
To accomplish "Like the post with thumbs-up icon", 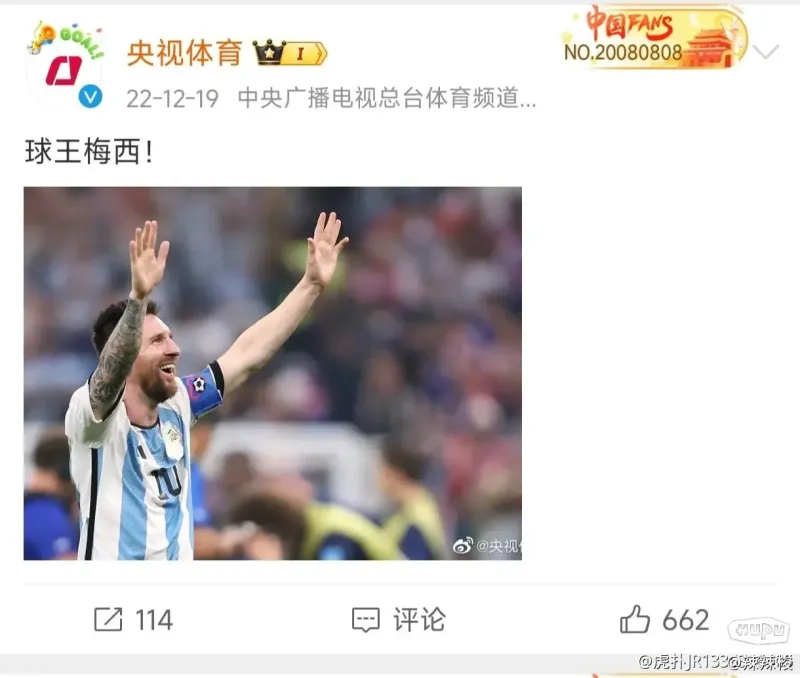I will click(635, 619).
